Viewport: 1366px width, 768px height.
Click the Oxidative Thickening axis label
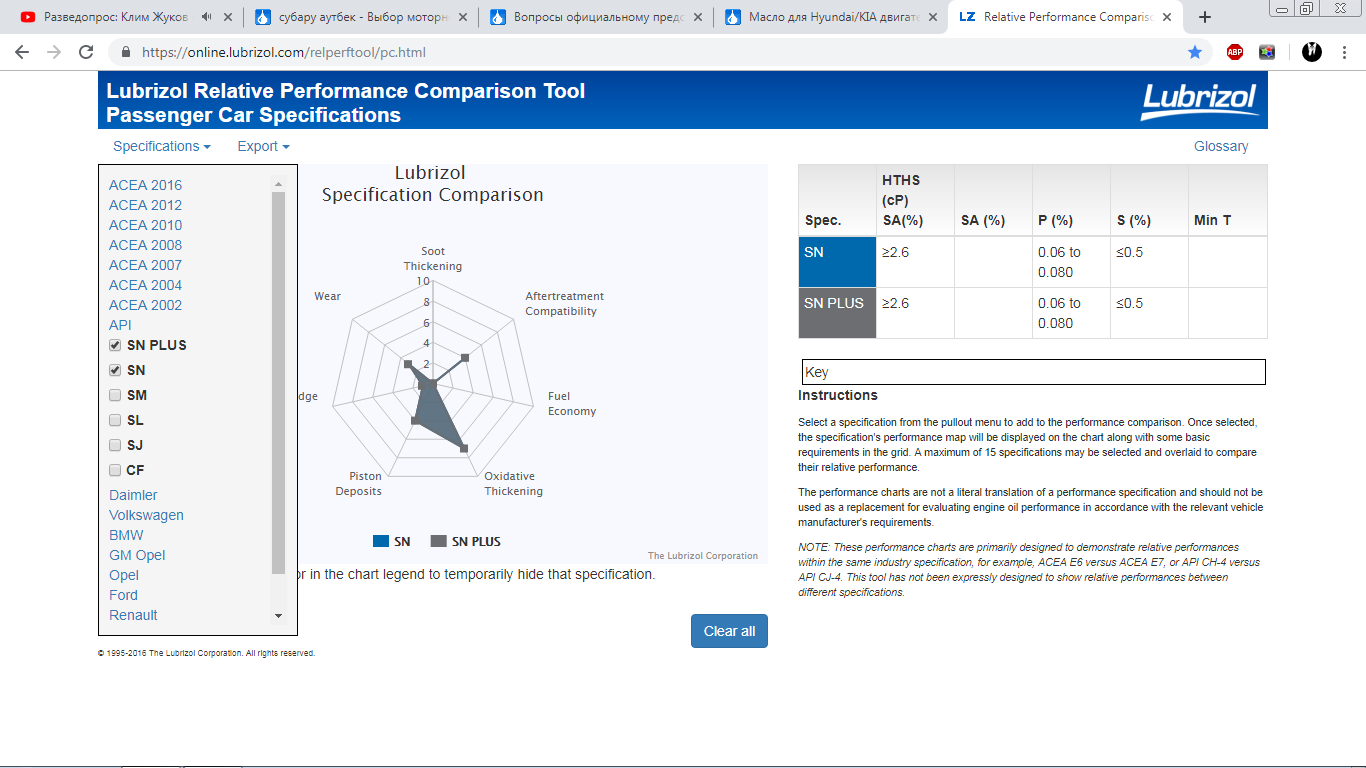514,483
